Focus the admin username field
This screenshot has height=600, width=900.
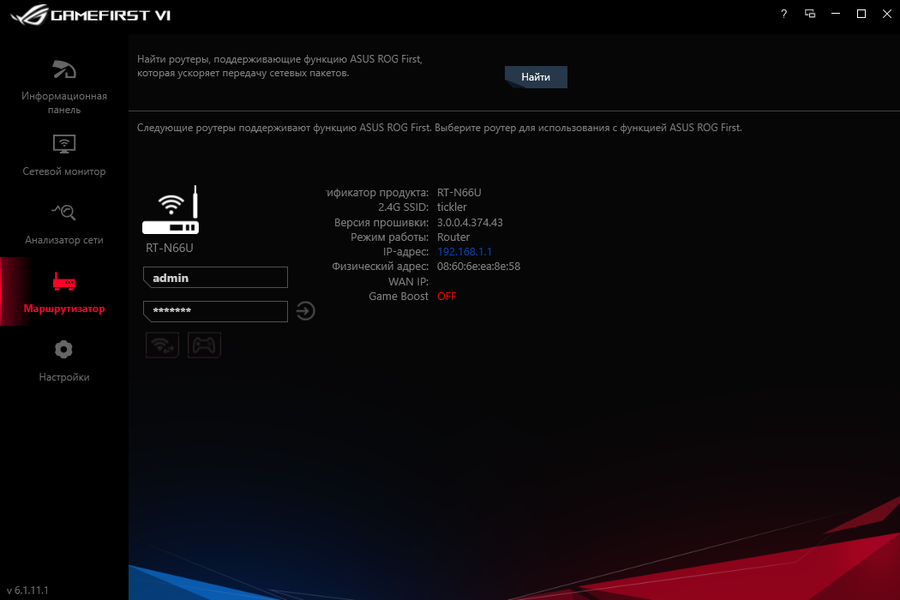click(x=215, y=277)
